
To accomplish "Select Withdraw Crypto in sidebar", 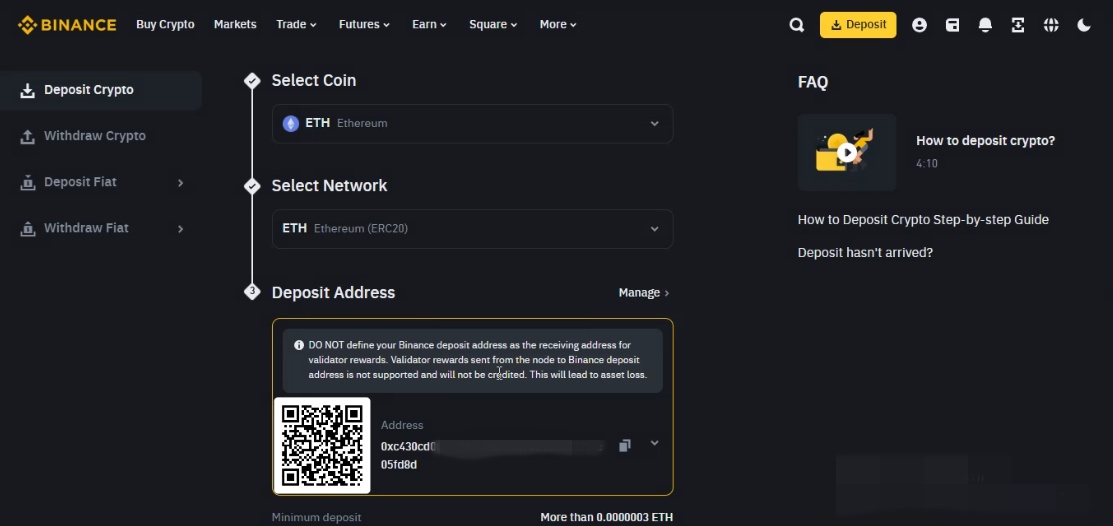I will [x=94, y=136].
